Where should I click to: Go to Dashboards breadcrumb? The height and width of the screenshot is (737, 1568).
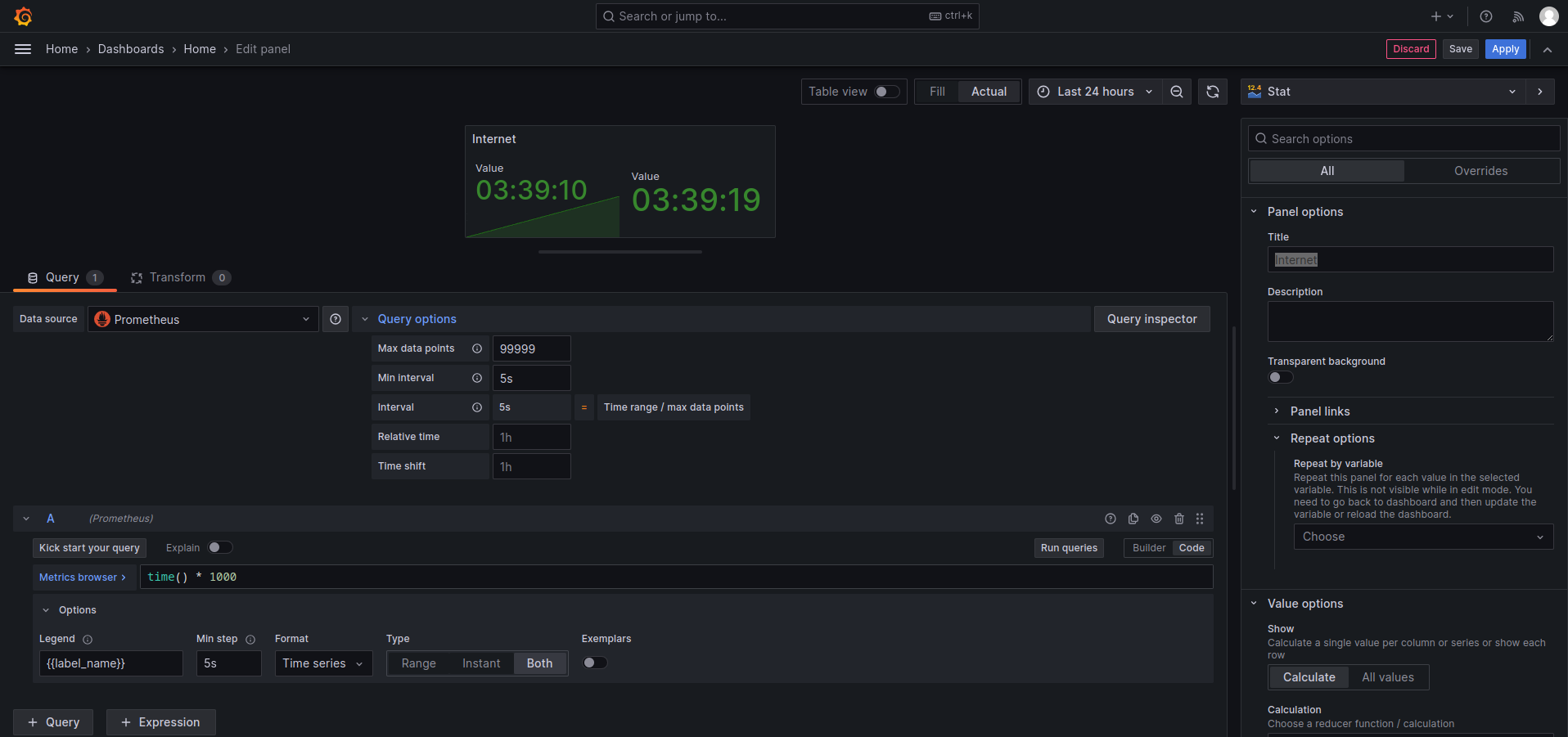(x=131, y=49)
